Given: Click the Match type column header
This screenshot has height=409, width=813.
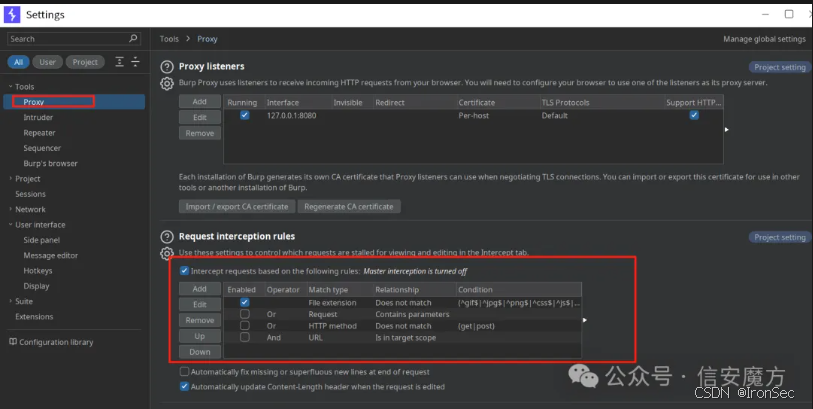Looking at the screenshot, I should click(x=339, y=289).
